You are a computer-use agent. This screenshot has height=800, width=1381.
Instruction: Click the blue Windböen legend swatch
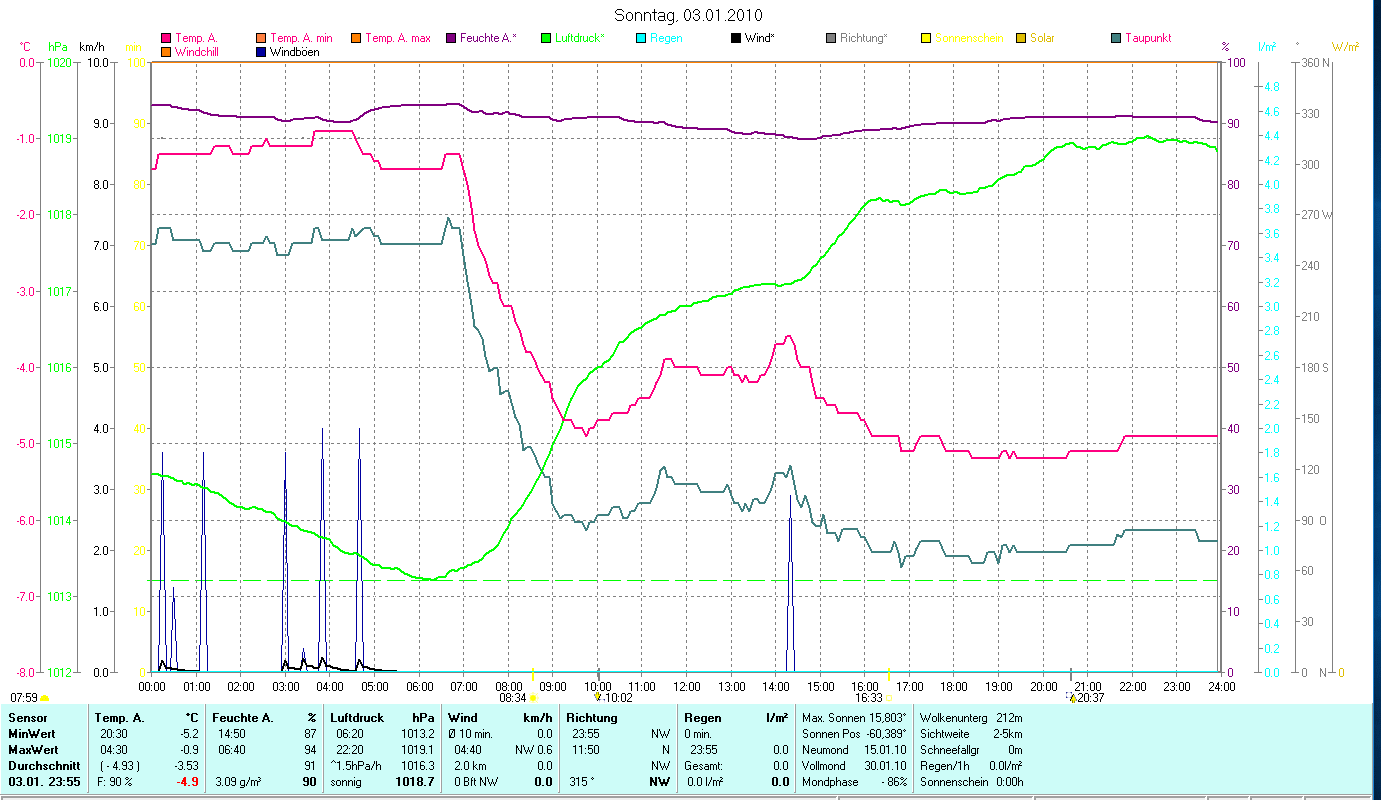pyautogui.click(x=262, y=51)
